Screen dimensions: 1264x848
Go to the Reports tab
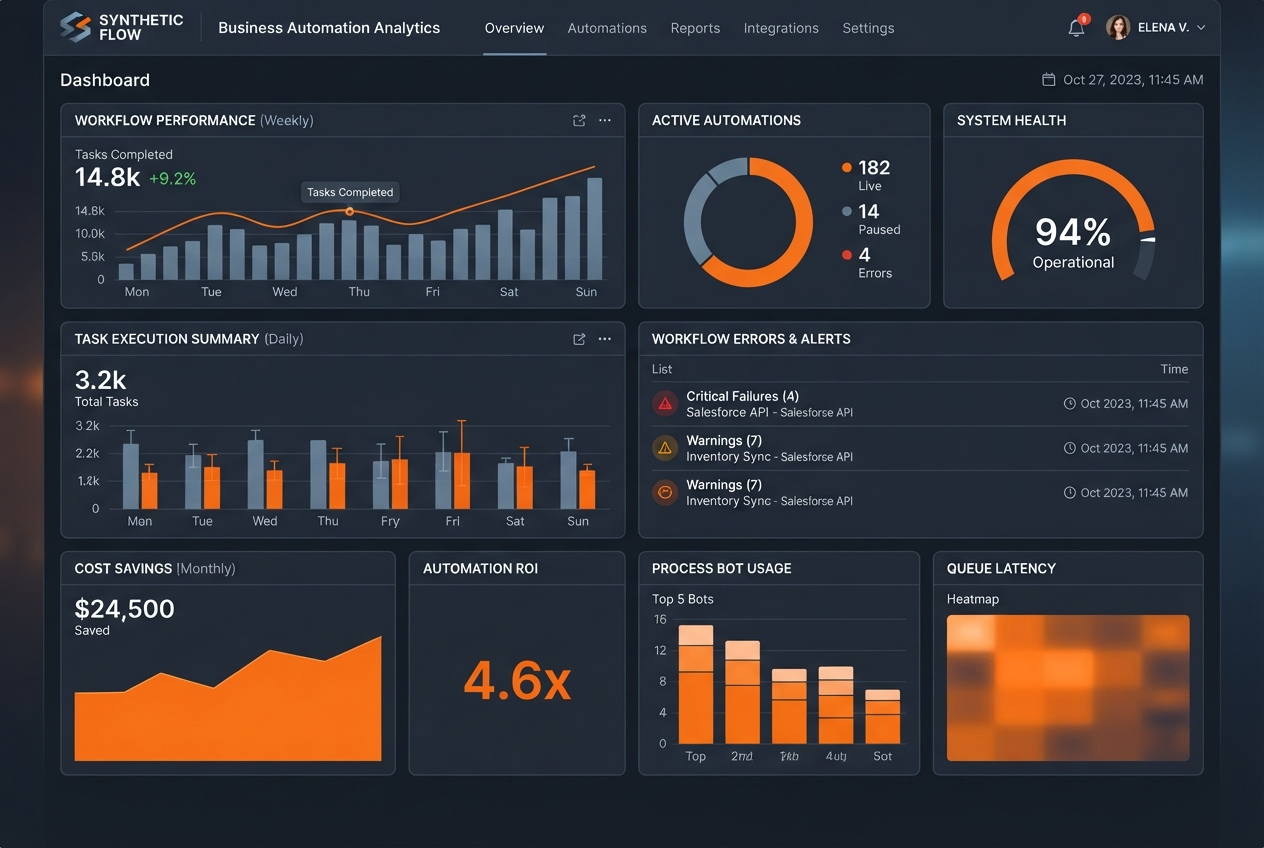tap(695, 28)
